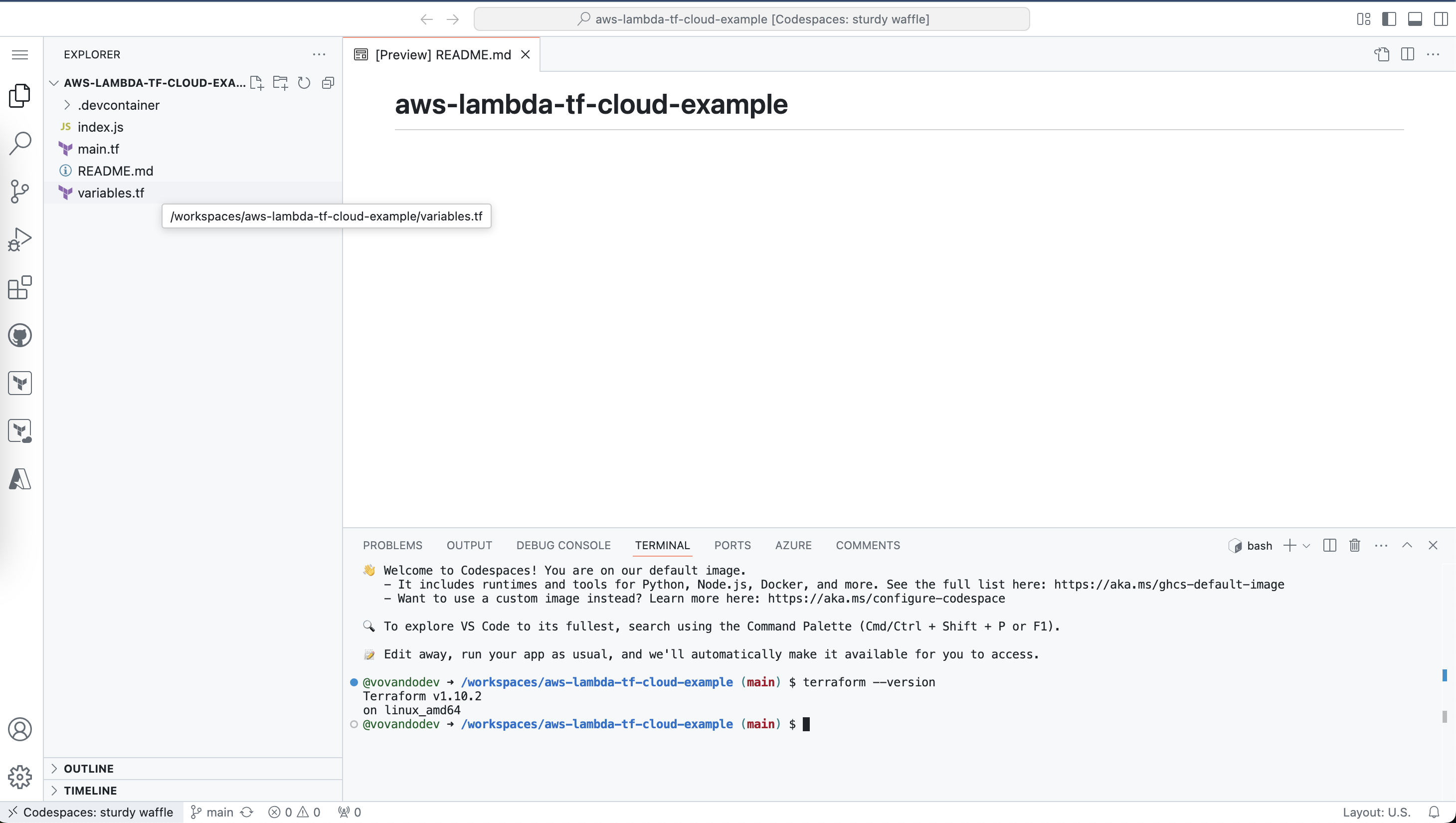Viewport: 1456px width, 823px height.
Task: Open notifications bell in status bar
Action: pos(1434,812)
